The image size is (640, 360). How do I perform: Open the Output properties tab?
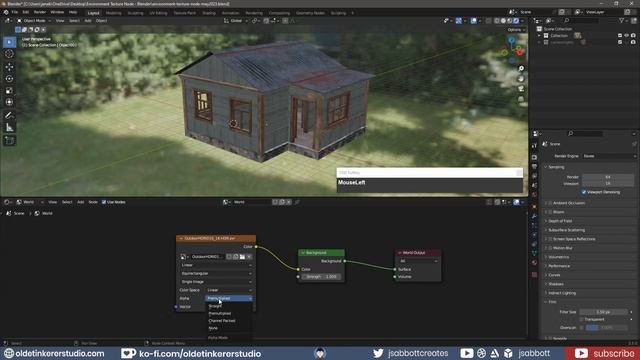point(534,167)
